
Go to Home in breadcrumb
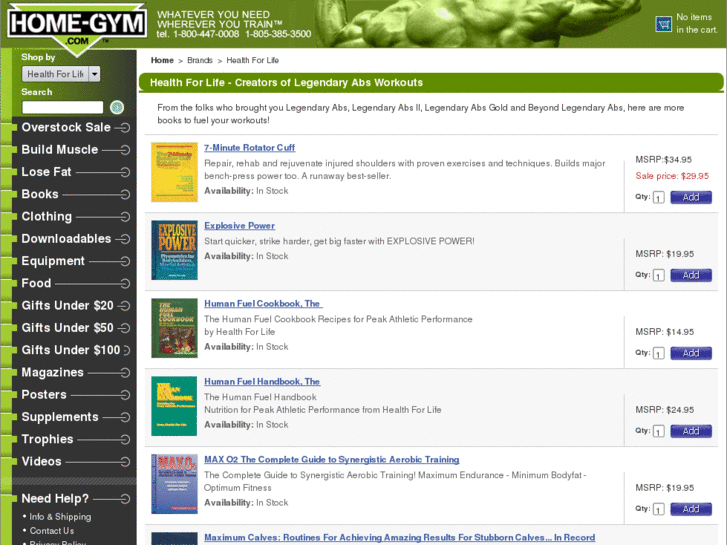(x=162, y=60)
